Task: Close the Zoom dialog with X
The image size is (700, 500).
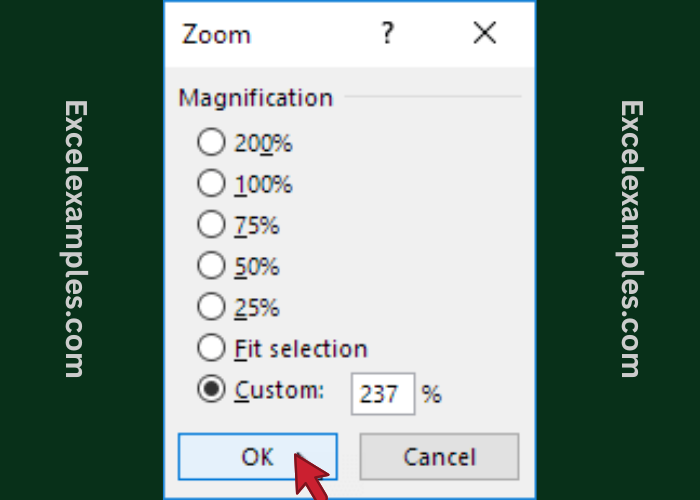Action: (485, 34)
